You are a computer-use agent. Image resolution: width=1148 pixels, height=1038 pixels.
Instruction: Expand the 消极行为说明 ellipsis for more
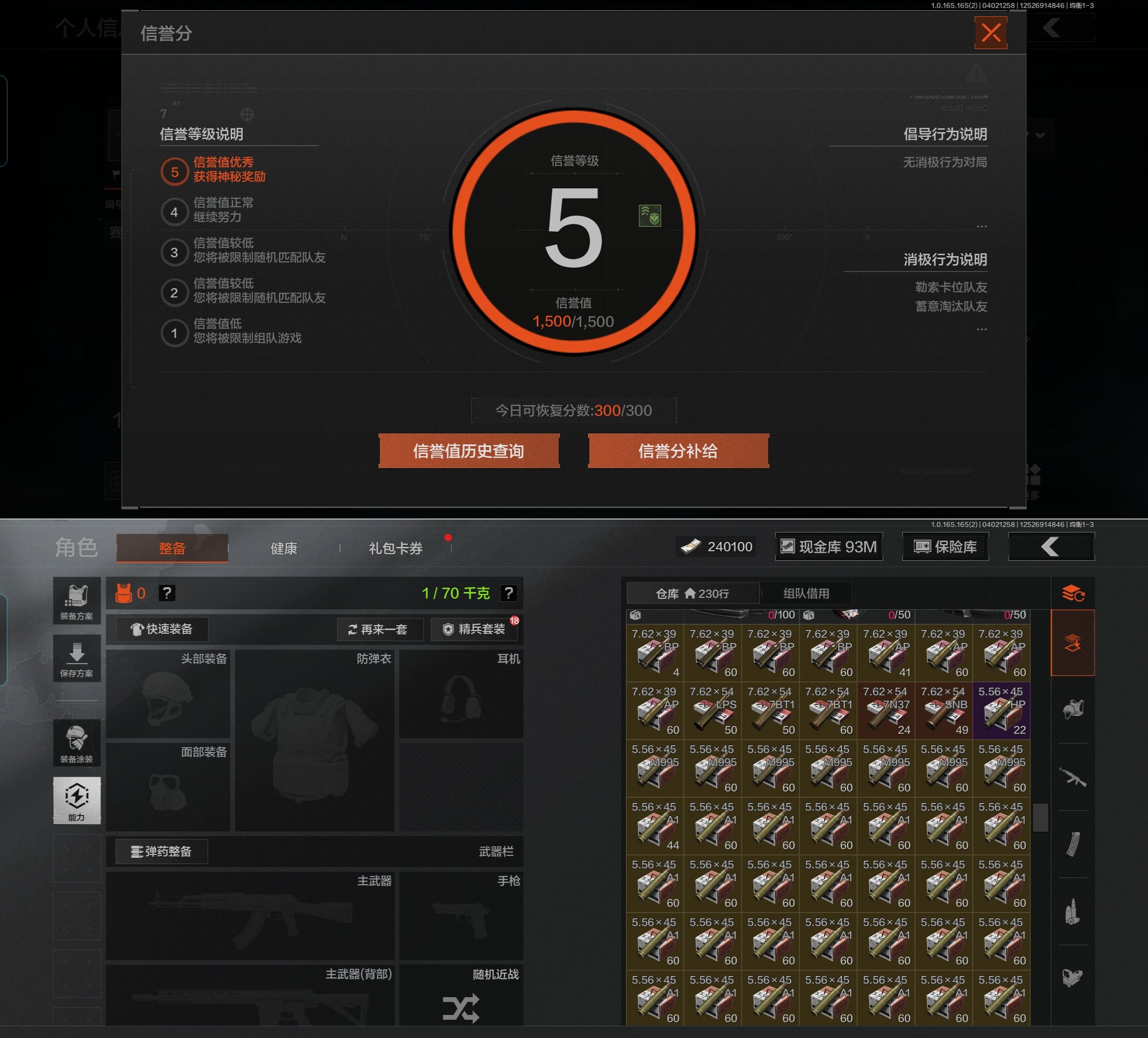(x=981, y=329)
